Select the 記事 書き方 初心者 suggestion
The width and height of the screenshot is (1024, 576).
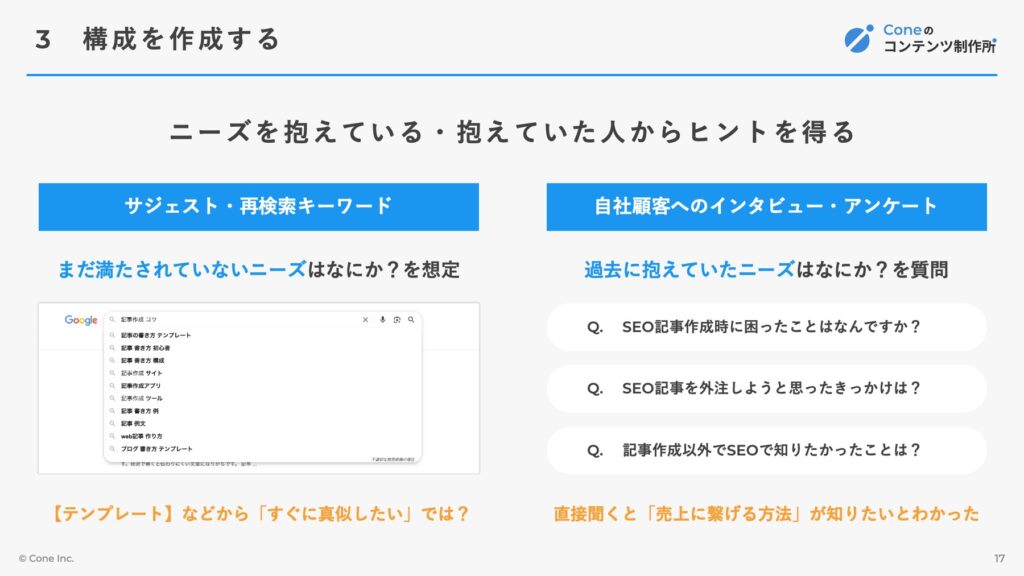pyautogui.click(x=145, y=347)
